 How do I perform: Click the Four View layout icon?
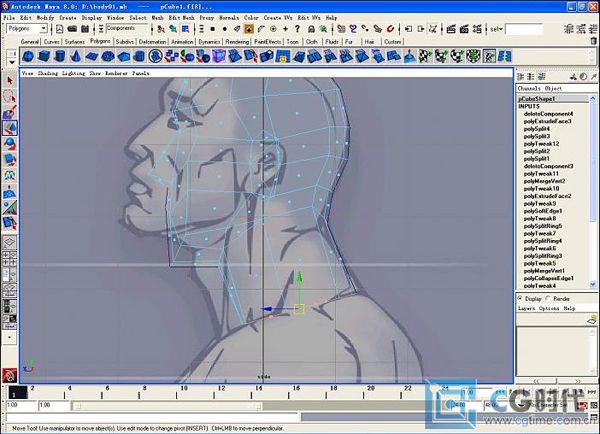click(10, 258)
